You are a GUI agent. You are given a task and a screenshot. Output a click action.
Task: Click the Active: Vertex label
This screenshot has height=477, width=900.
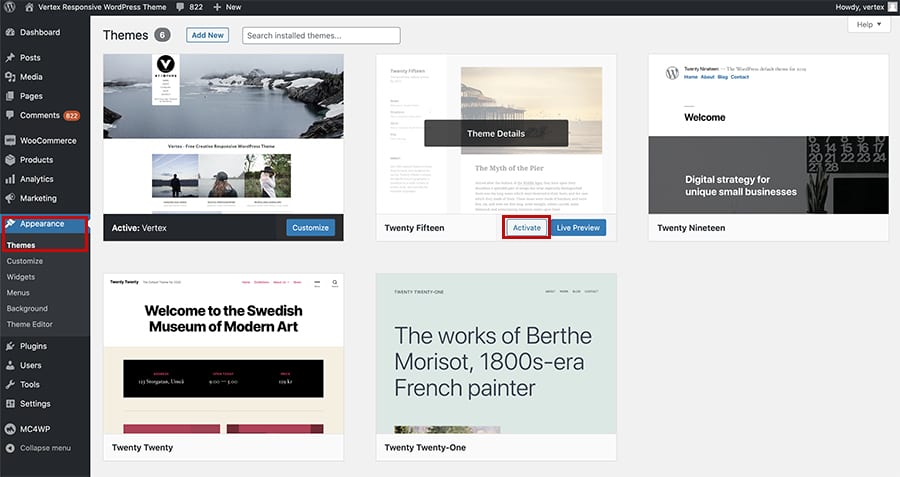(139, 228)
